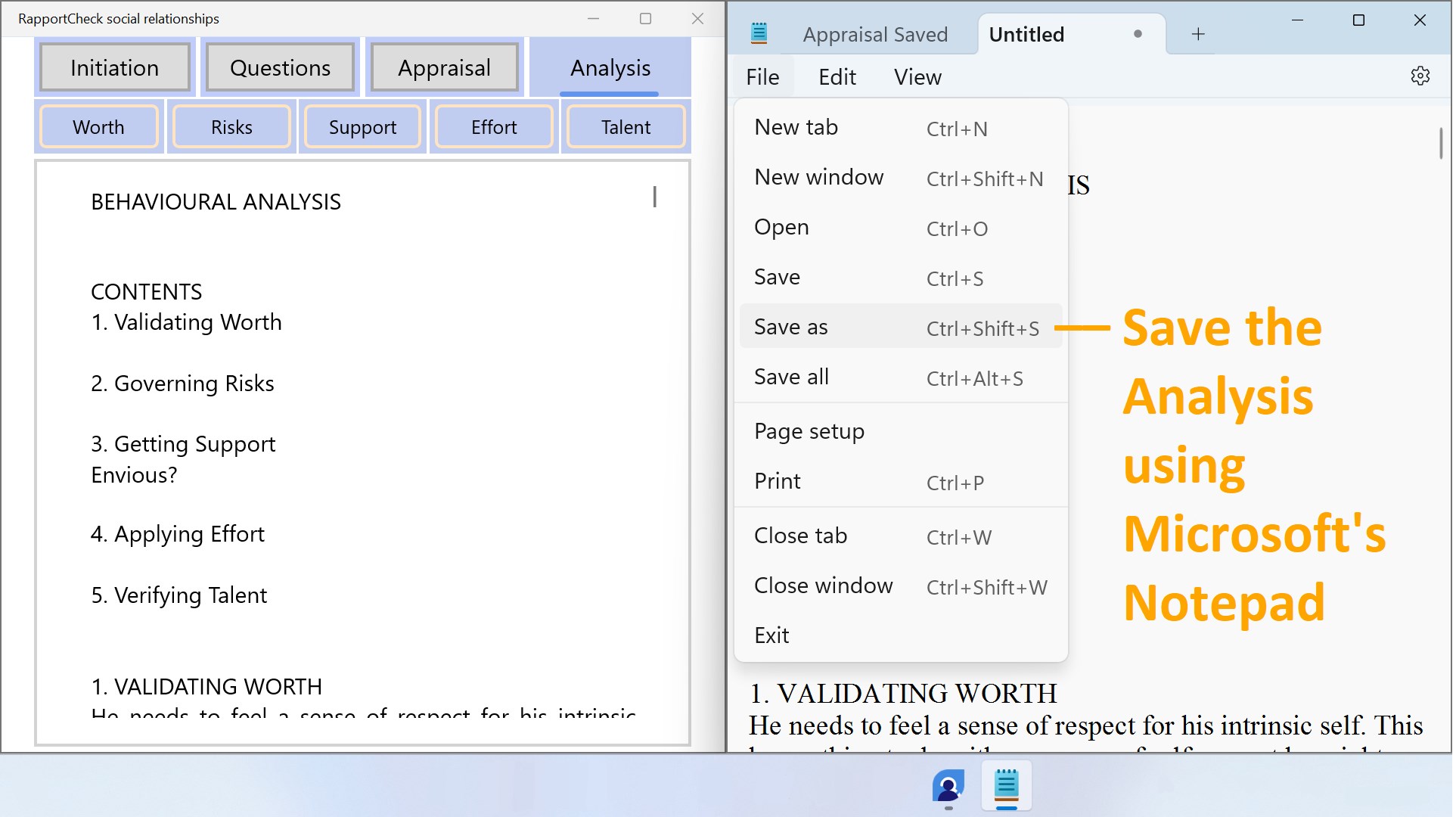This screenshot has width=1456, height=817.
Task: Click unsaved dot on Untitled tab
Action: point(1138,34)
